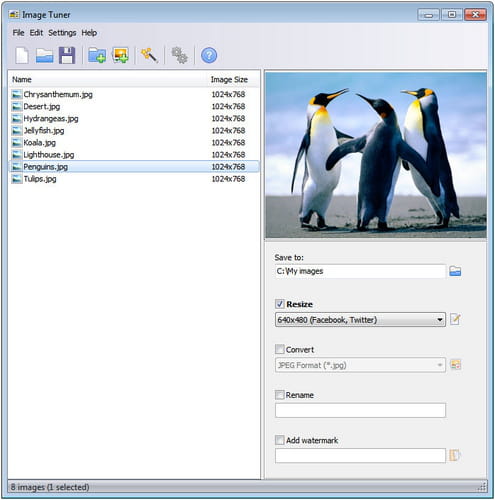Tick the Add watermark checkbox
Image resolution: width=495 pixels, height=500 pixels.
[x=280, y=440]
